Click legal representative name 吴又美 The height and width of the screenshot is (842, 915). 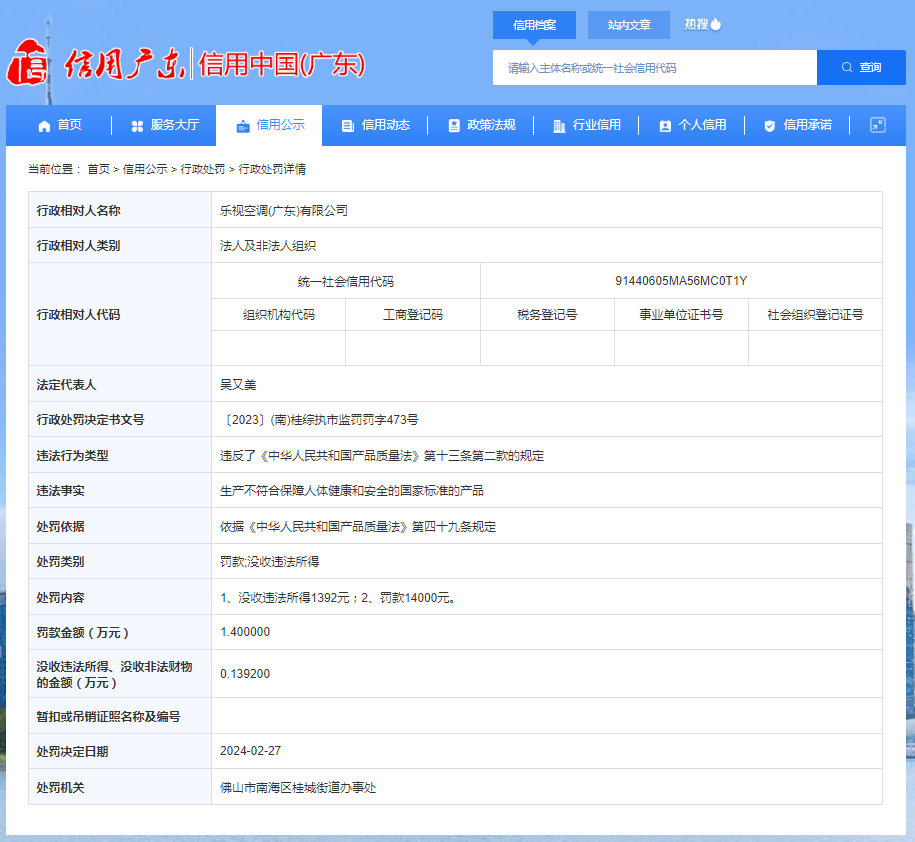[238, 385]
